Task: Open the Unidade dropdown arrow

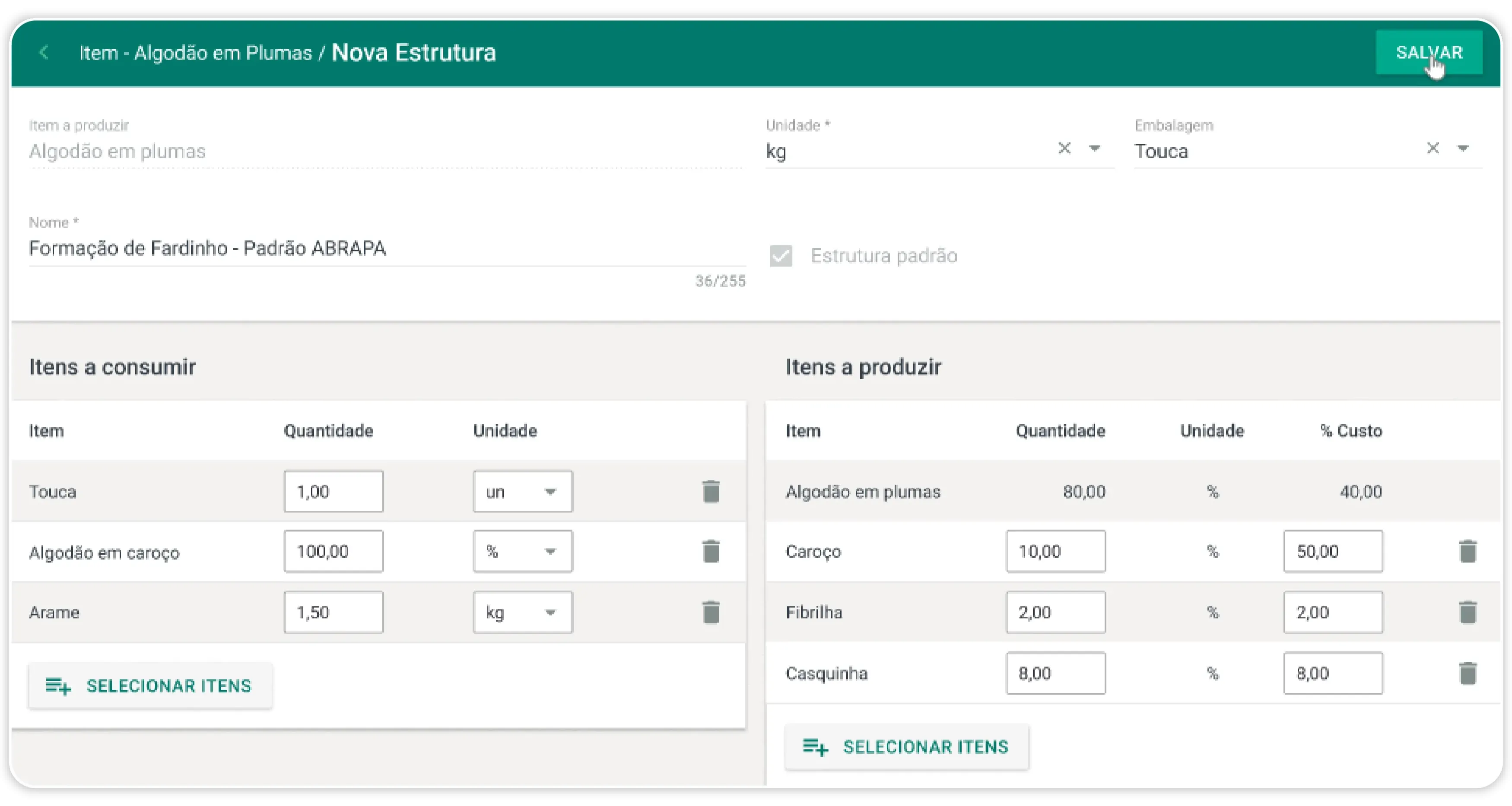Action: click(1095, 149)
